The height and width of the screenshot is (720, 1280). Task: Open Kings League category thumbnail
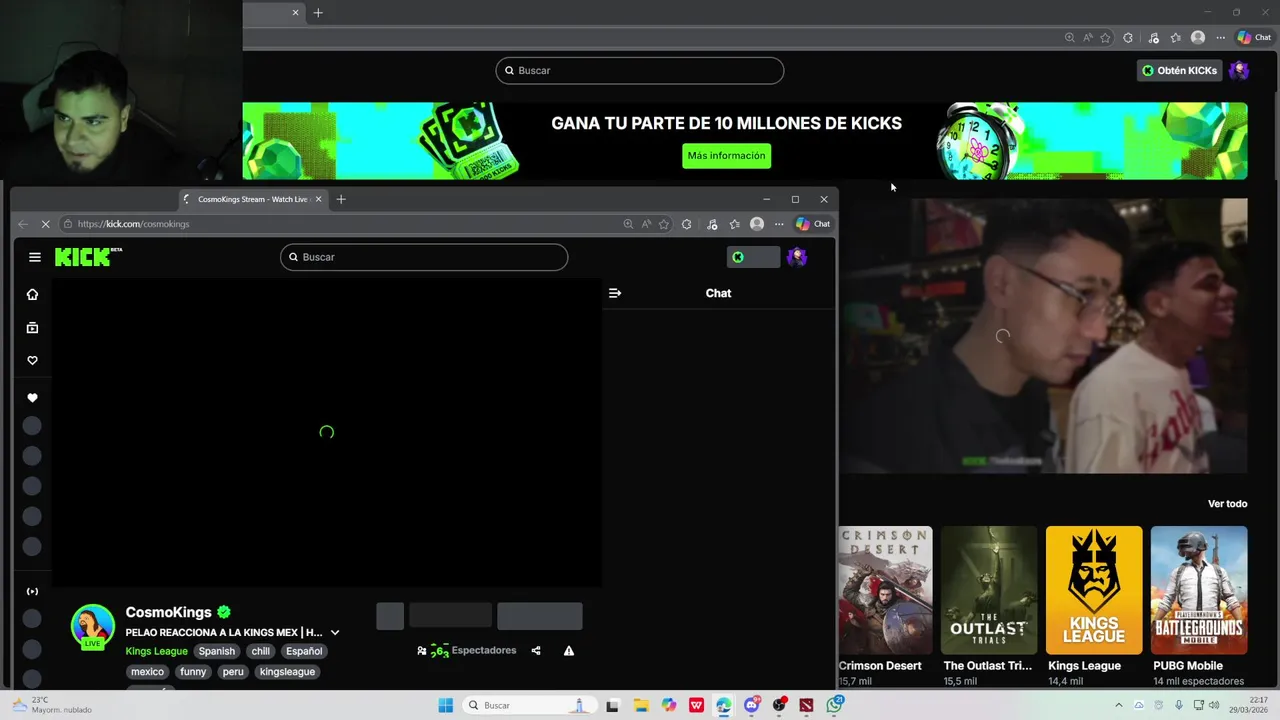[x=1094, y=590]
